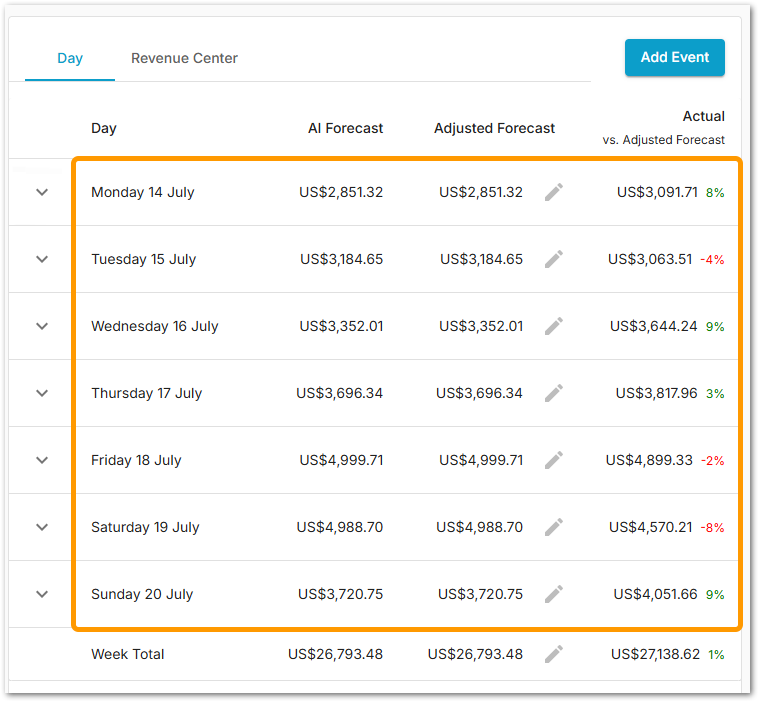Select the Day tab
The width and height of the screenshot is (759, 702).
70,58
